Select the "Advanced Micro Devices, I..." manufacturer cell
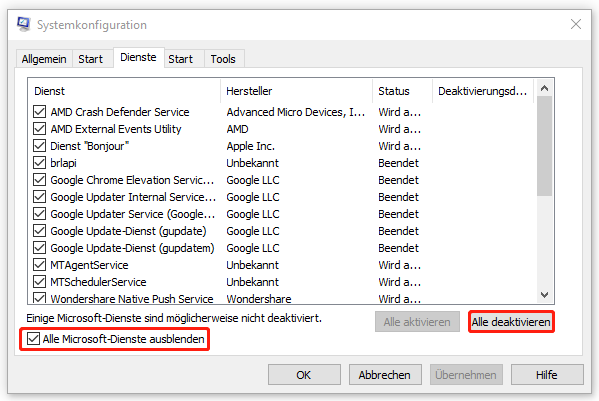The width and height of the screenshot is (599, 401). pyautogui.click(x=296, y=112)
